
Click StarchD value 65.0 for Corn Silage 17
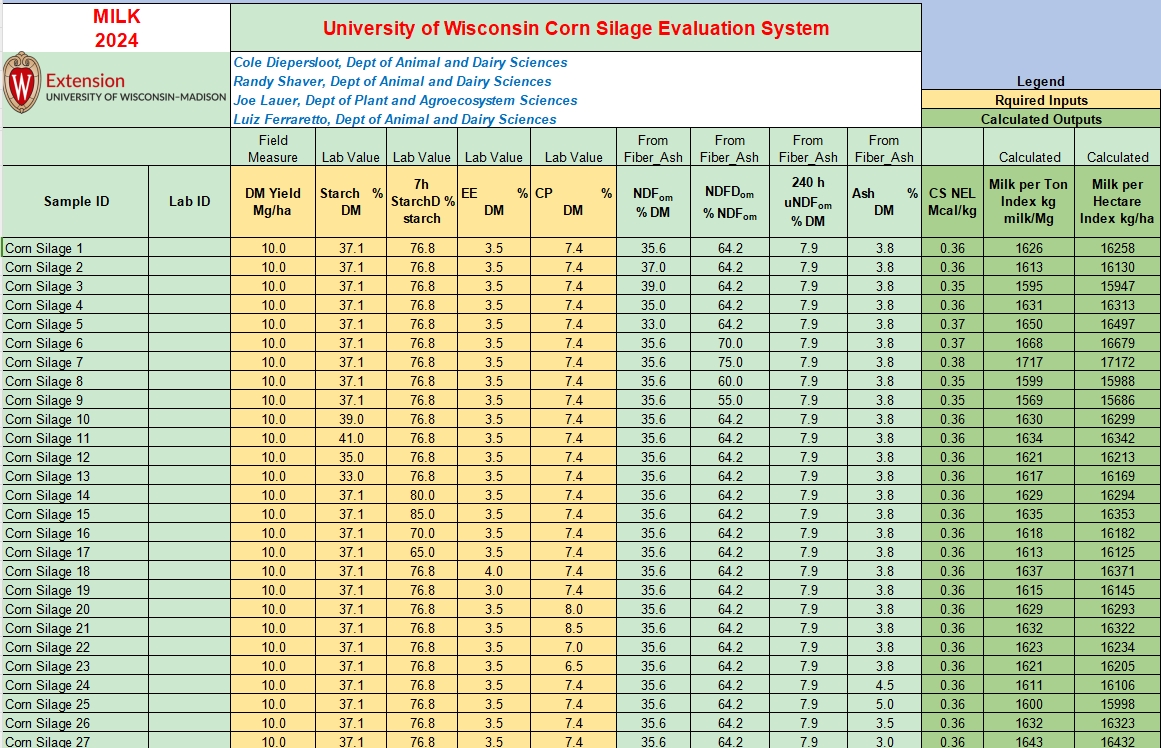point(422,552)
